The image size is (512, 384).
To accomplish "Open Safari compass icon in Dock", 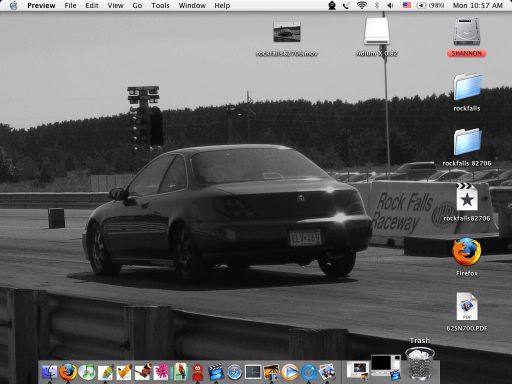I will [x=234, y=372].
